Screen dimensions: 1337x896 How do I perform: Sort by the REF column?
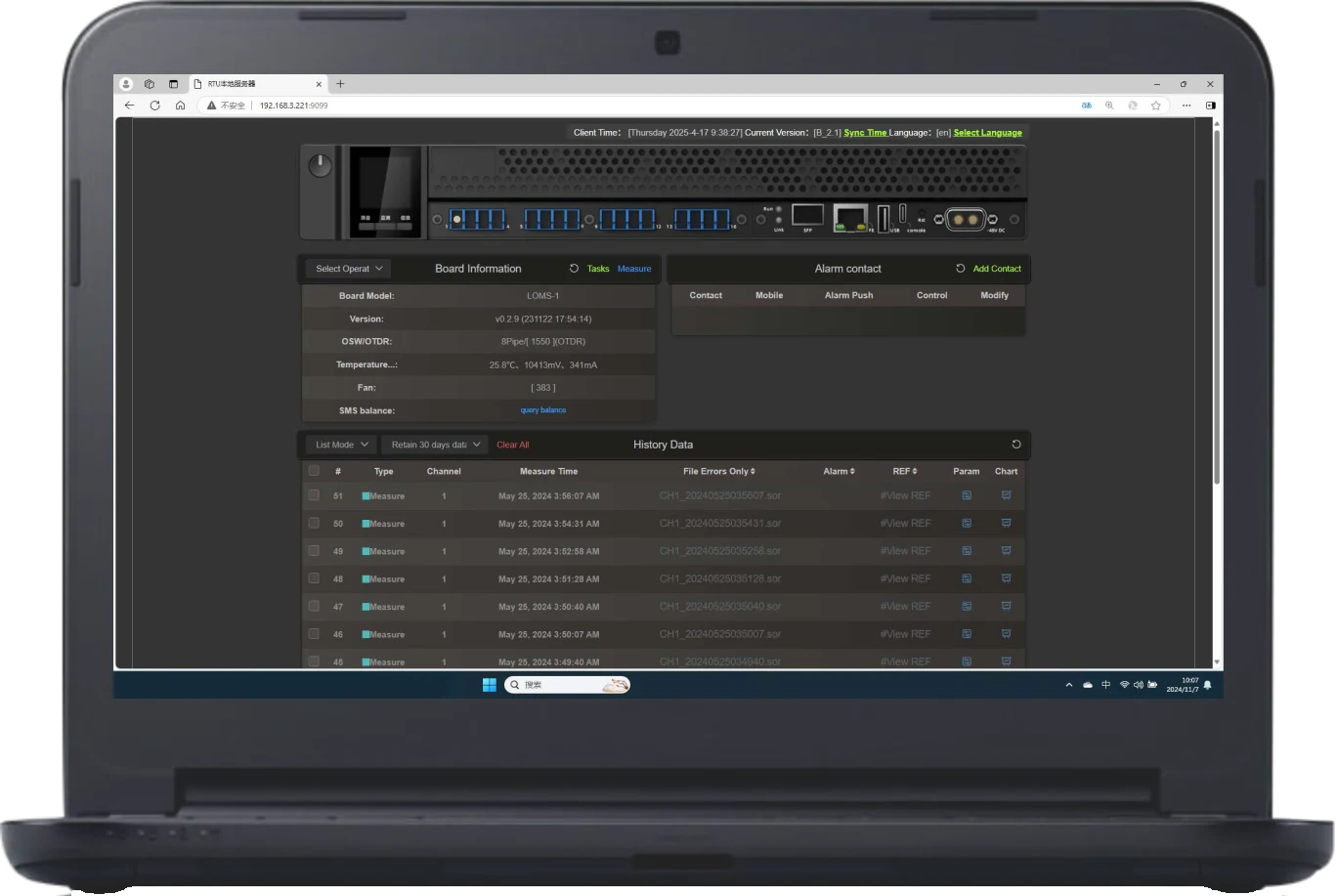[x=905, y=471]
